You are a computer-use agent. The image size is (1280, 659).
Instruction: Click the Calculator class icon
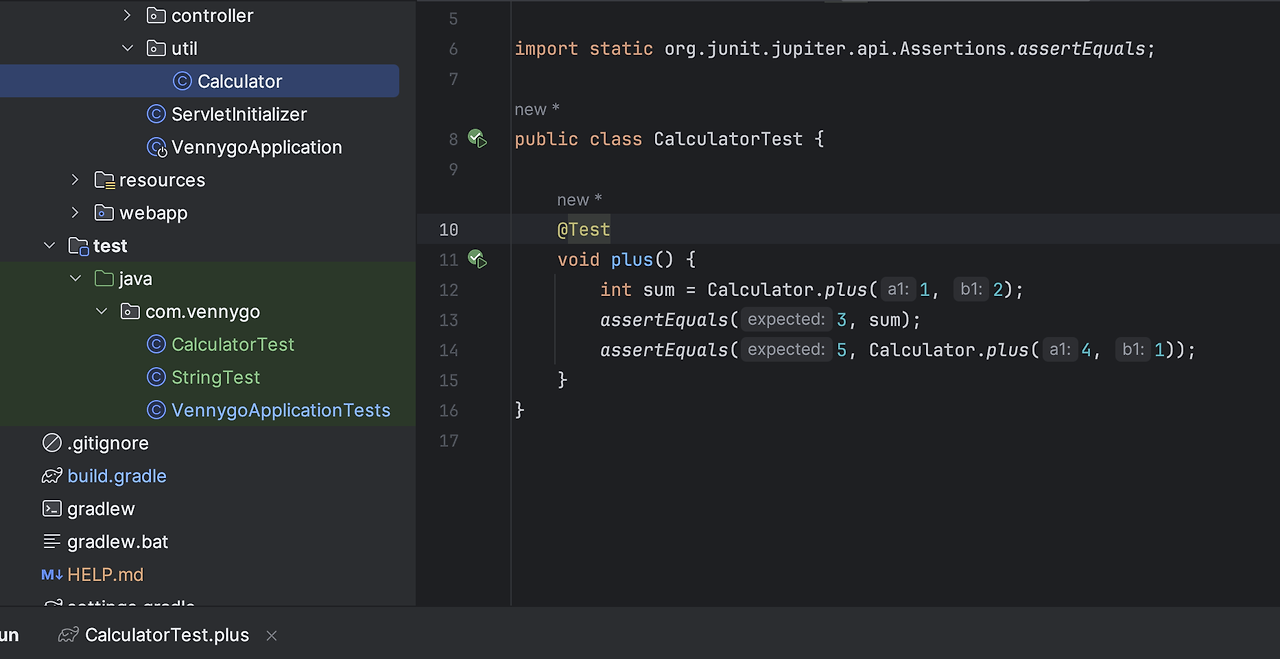[x=182, y=81]
